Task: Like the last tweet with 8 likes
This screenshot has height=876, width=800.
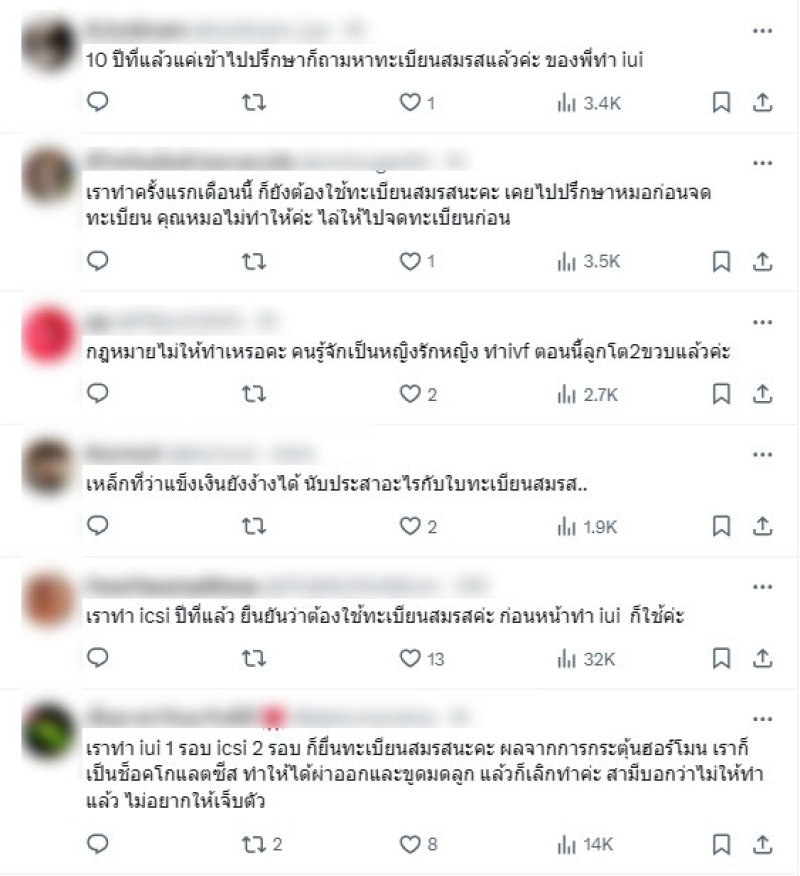Action: click(x=418, y=844)
